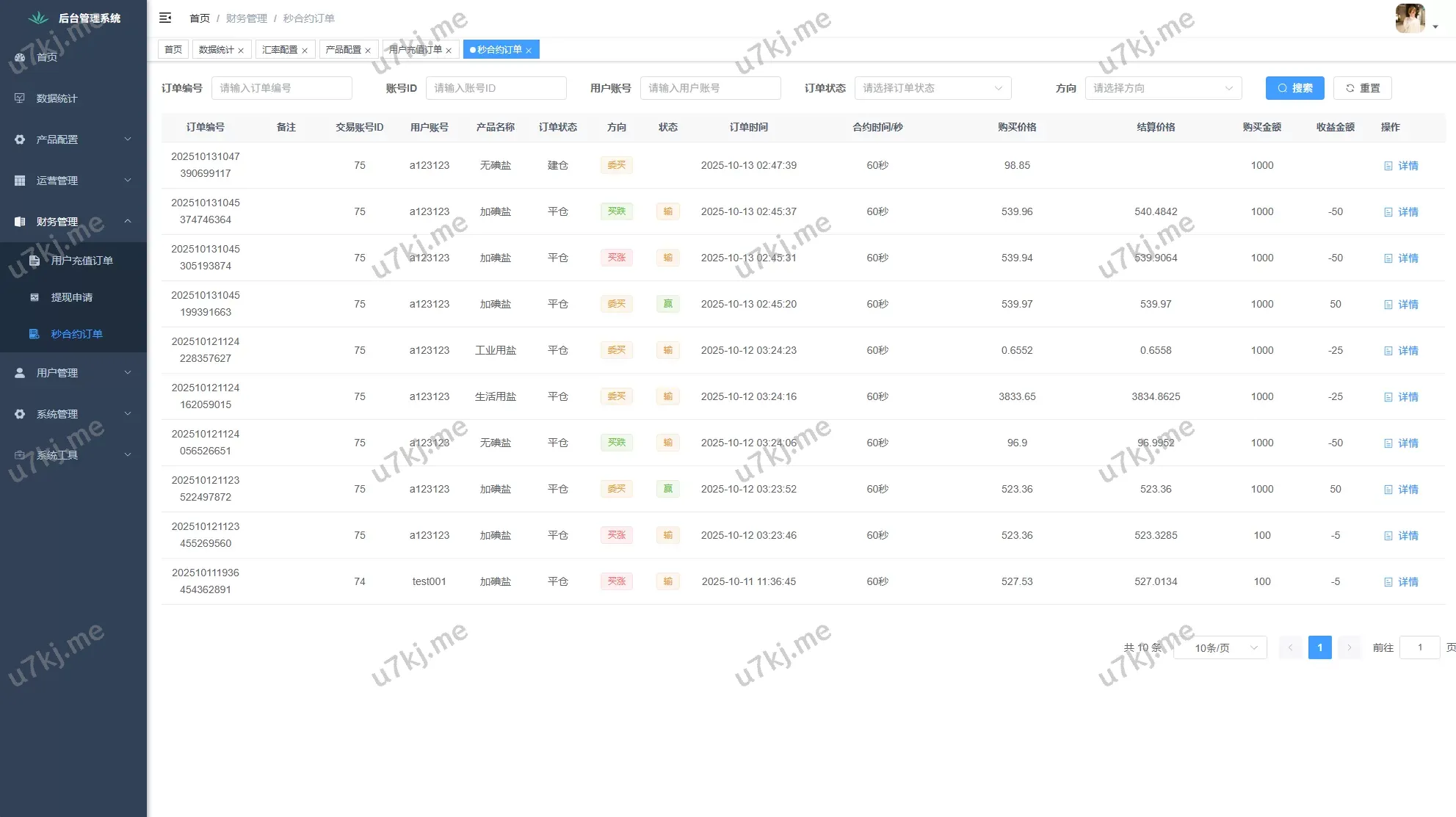Screen dimensions: 1456x817
Task: Close the 汇率配置 tab with its x
Action: coord(305,51)
